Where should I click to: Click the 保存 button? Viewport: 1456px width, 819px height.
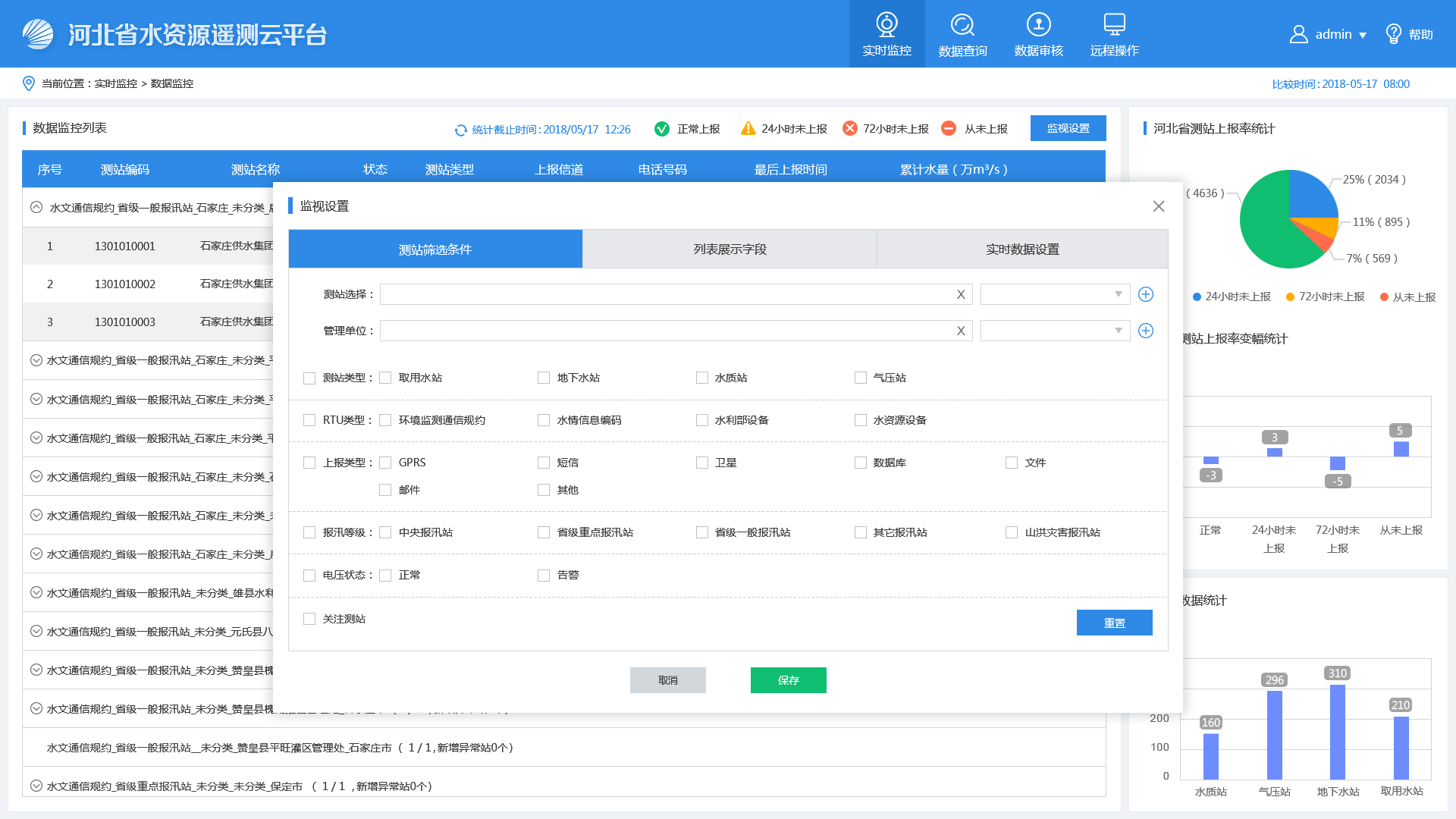pos(788,680)
